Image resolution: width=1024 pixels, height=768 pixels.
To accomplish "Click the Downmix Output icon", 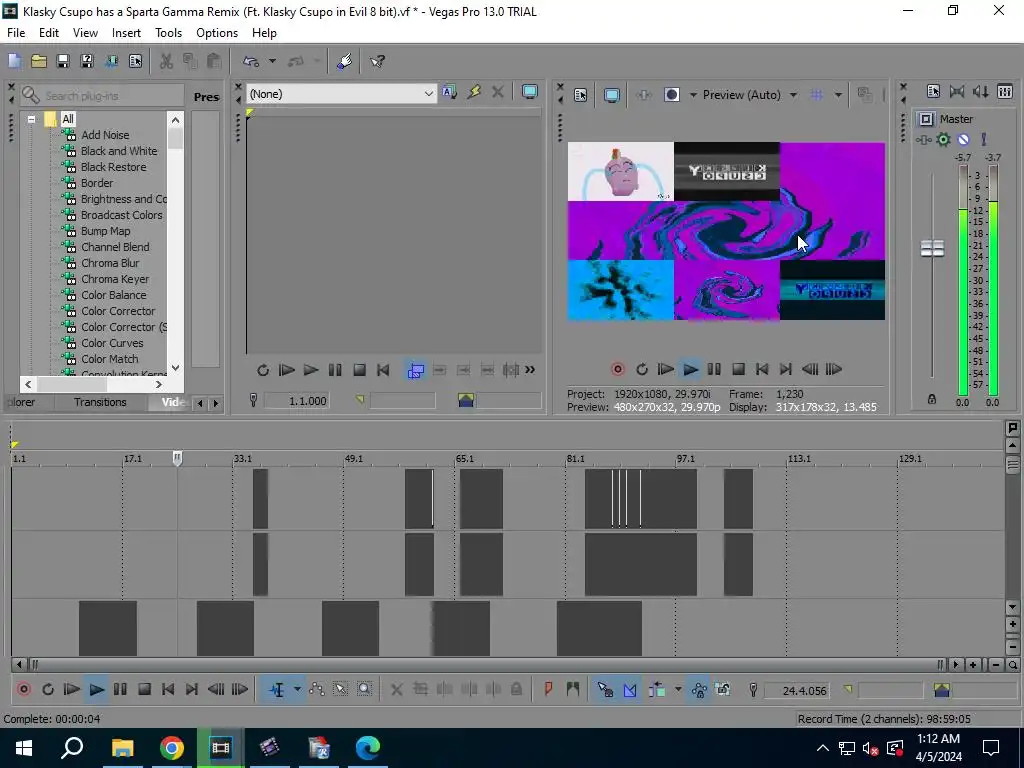I will coord(957,92).
